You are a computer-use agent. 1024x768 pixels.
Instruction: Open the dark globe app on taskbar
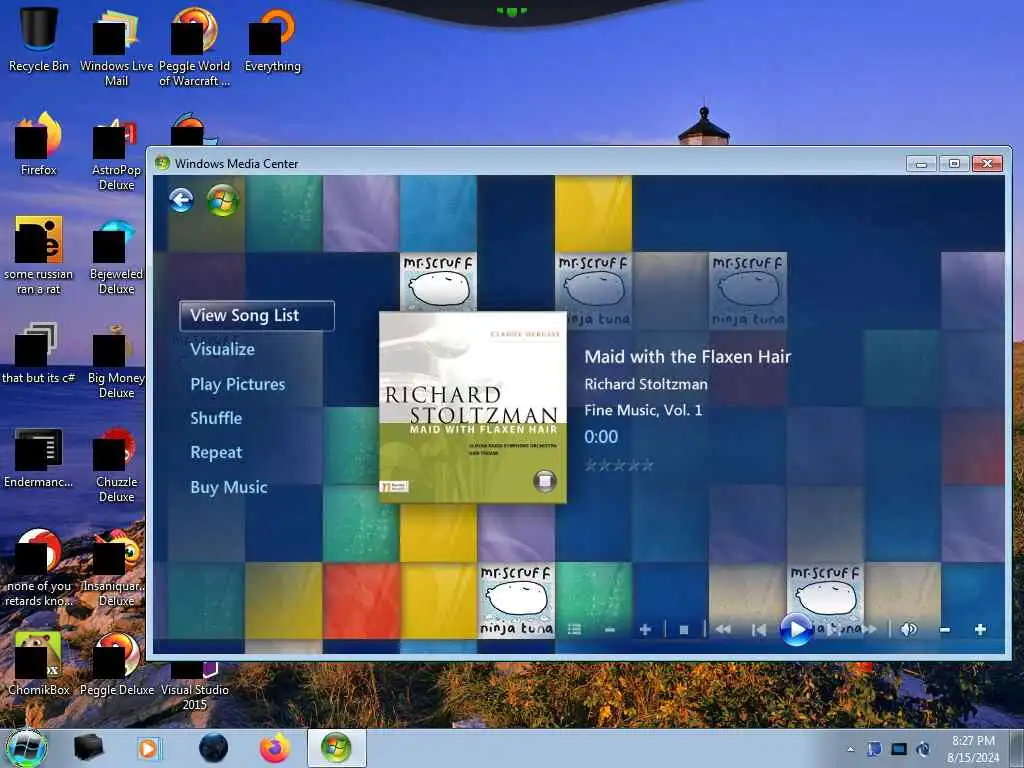coord(214,748)
